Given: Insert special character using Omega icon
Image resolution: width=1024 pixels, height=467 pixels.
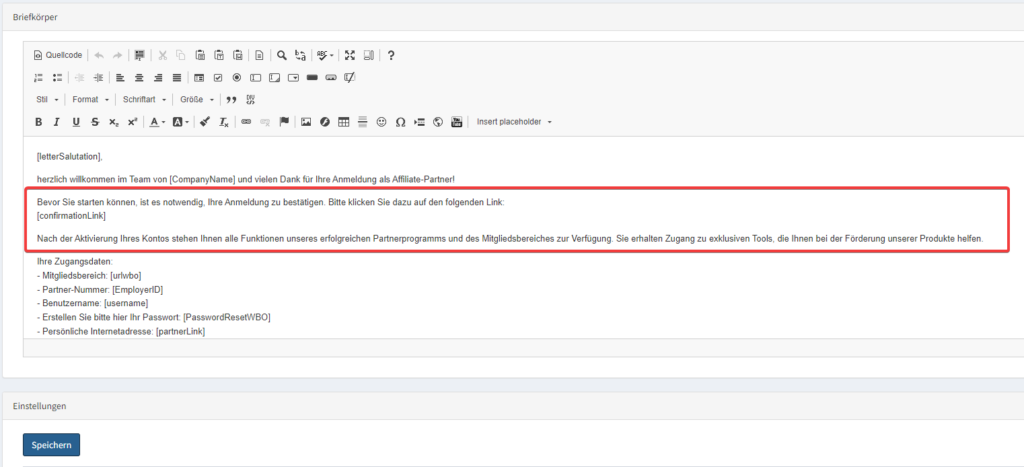Looking at the screenshot, I should [x=400, y=122].
